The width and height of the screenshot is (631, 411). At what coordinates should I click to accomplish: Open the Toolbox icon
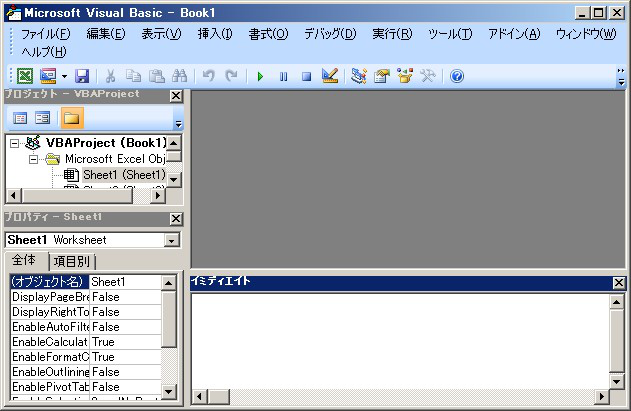tap(428, 76)
